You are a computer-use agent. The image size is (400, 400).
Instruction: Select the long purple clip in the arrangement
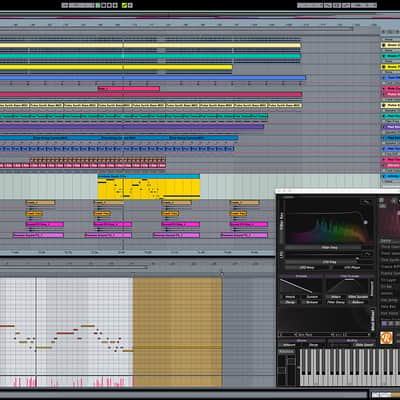(132, 127)
